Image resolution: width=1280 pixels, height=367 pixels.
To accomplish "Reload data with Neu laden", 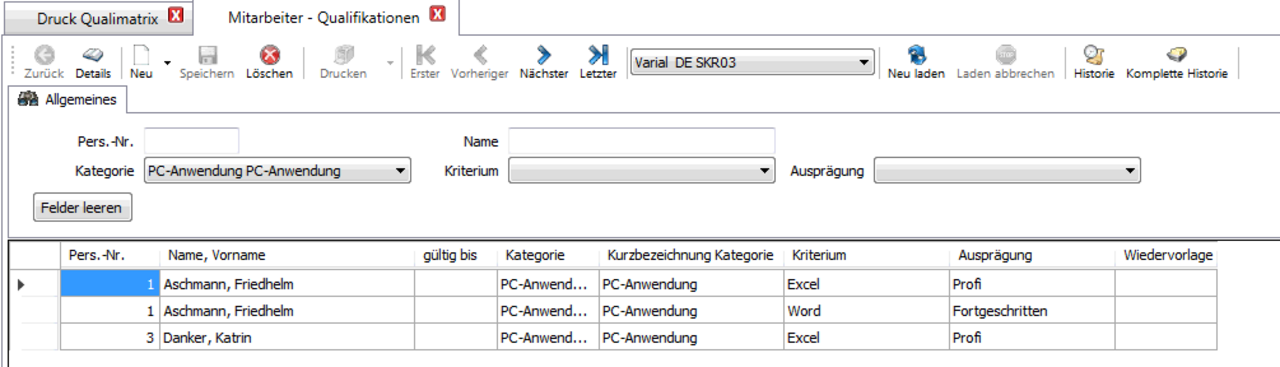I will point(916,54).
